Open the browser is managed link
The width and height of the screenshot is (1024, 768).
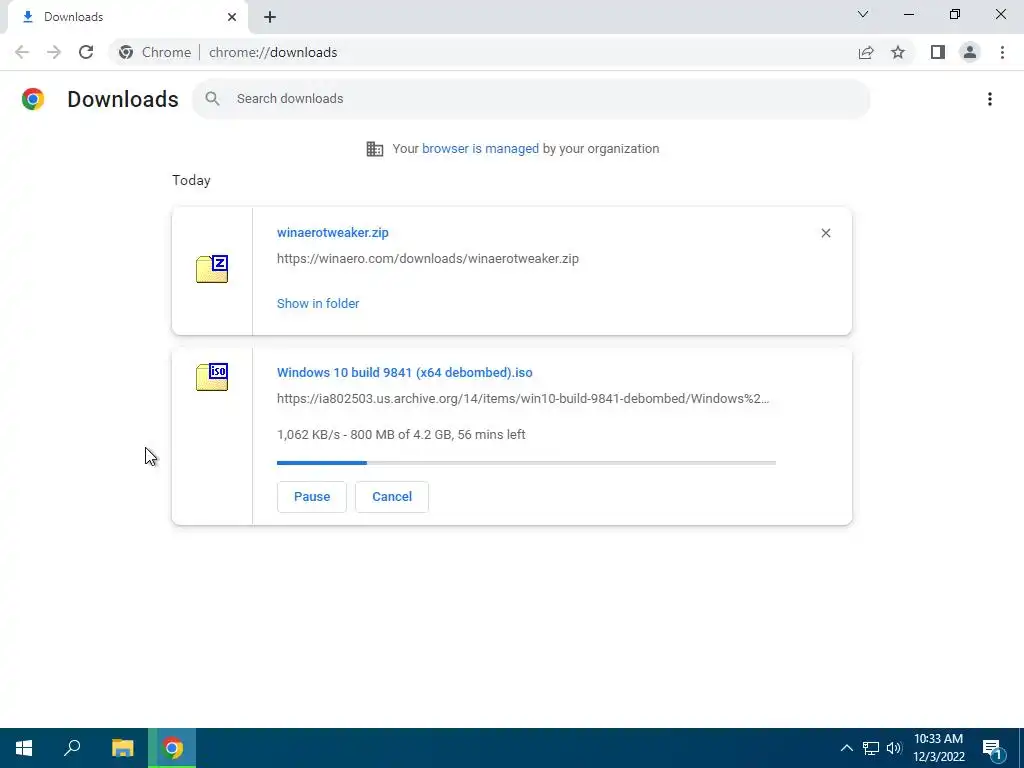point(480,148)
